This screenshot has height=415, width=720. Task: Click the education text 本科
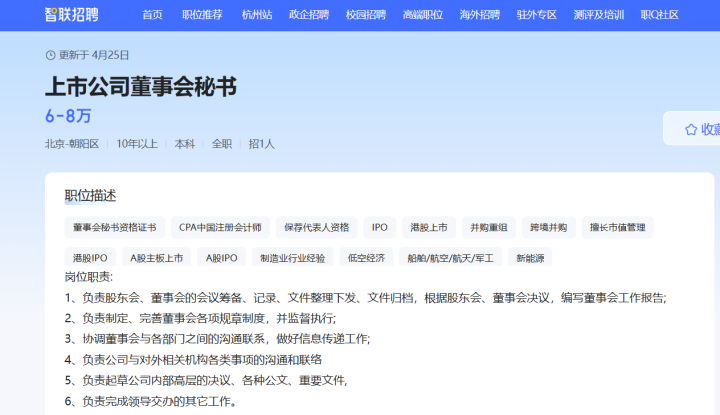(x=185, y=144)
